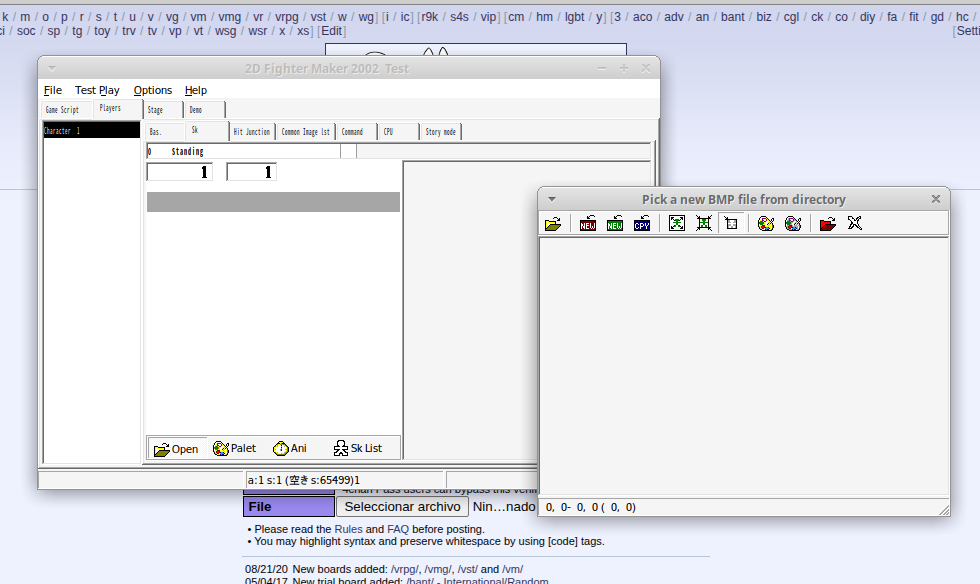Click the Open folder button in Fighter Maker
980x584 pixels.
click(x=176, y=448)
